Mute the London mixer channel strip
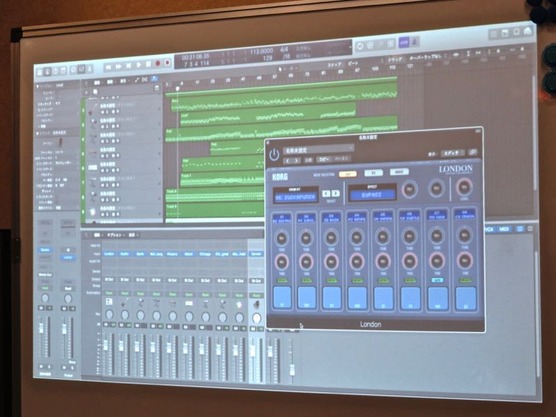 click(x=105, y=325)
